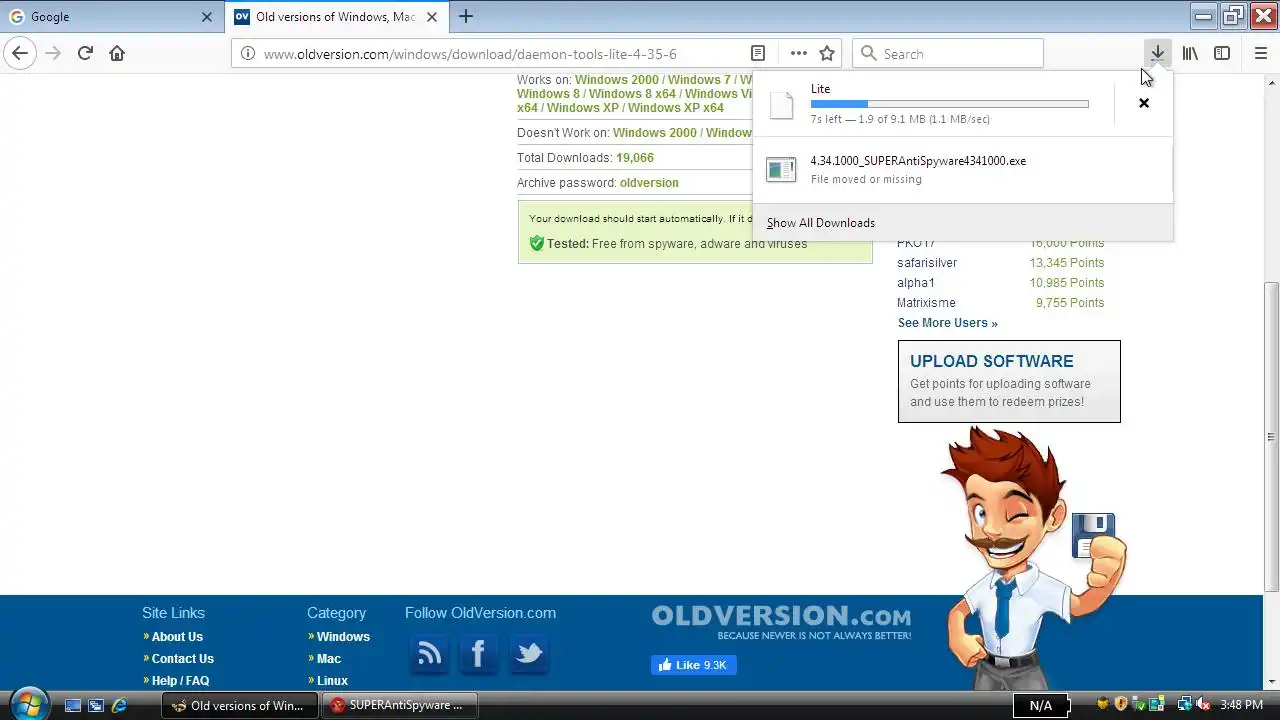Image resolution: width=1280 pixels, height=720 pixels.
Task: Switch to the Google tab
Action: point(111,17)
